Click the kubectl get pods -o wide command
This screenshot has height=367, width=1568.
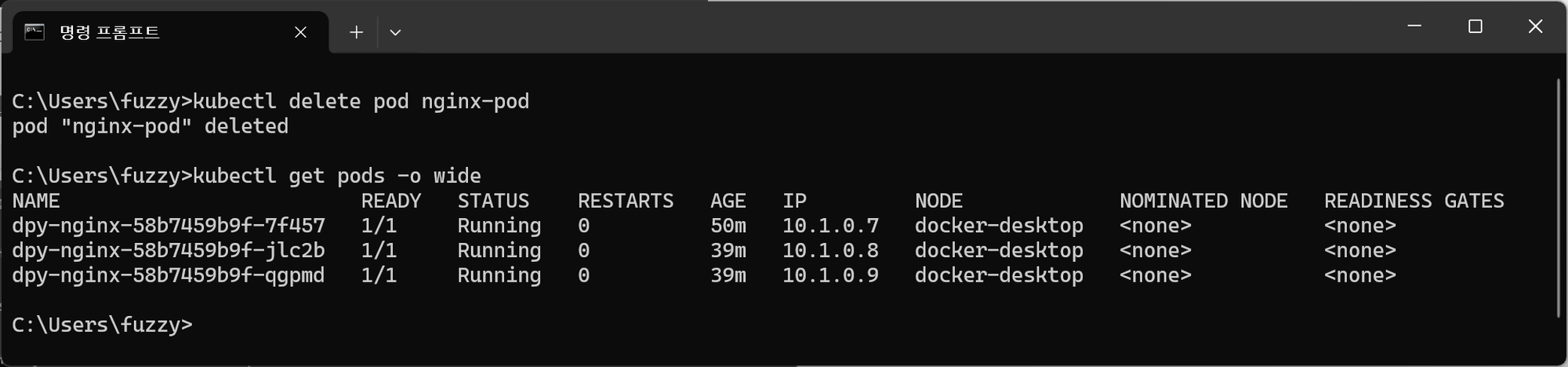(x=337, y=176)
